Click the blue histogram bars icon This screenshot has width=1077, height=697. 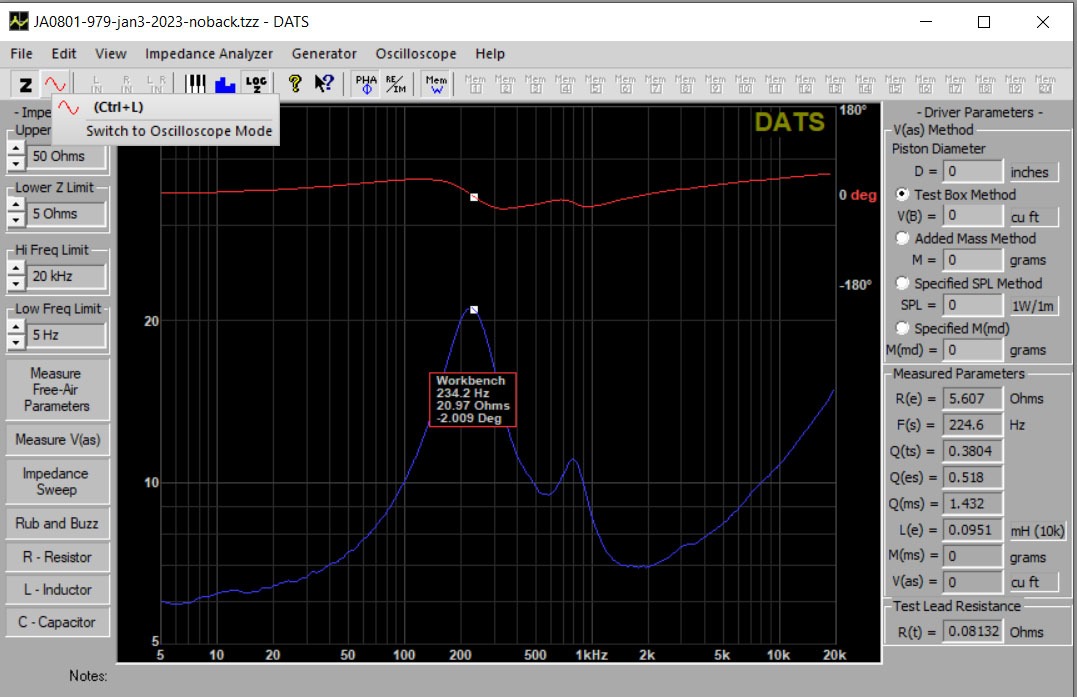(225, 84)
